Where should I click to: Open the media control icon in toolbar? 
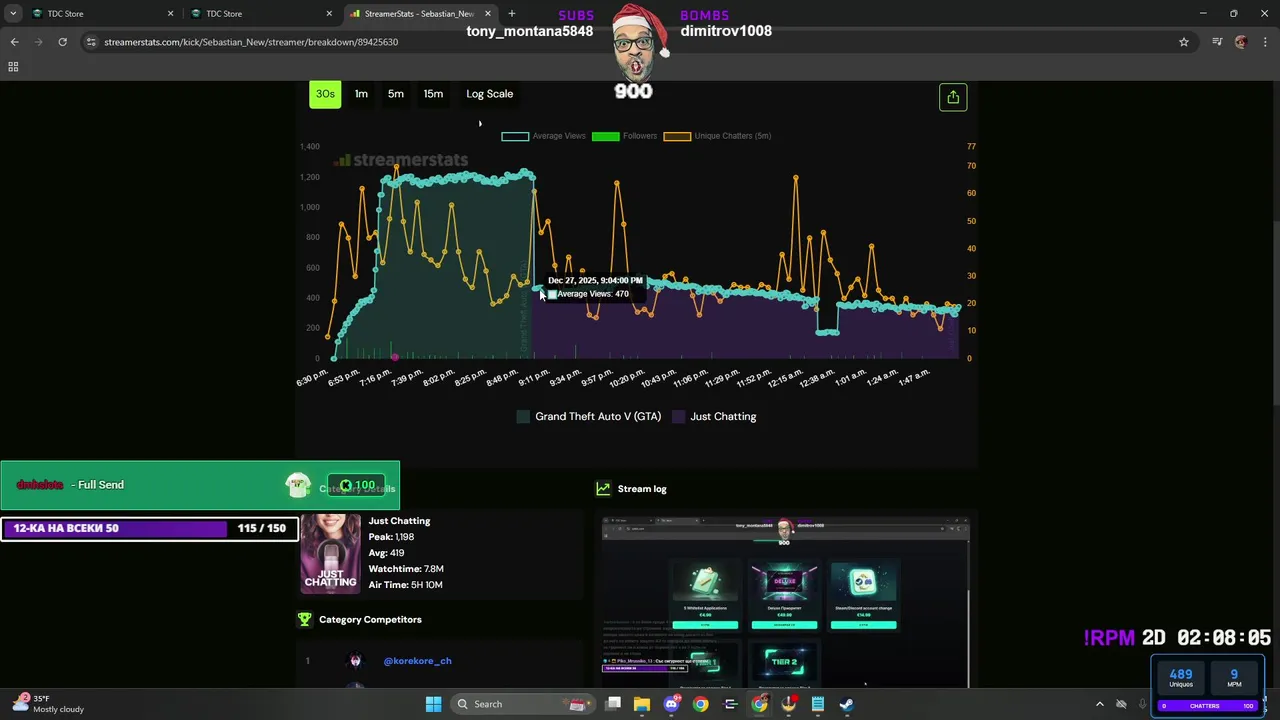pyautogui.click(x=1217, y=42)
